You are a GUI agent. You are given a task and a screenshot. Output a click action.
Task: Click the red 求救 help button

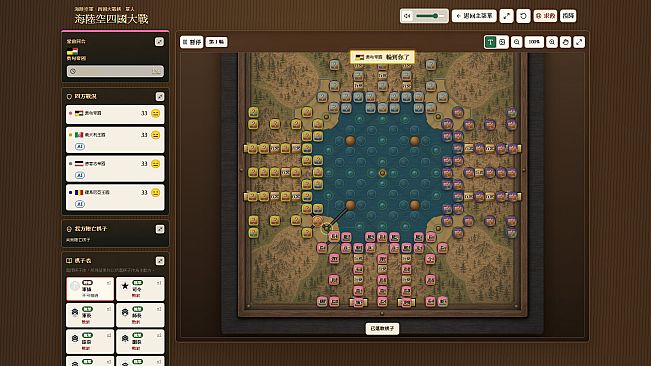click(x=545, y=16)
